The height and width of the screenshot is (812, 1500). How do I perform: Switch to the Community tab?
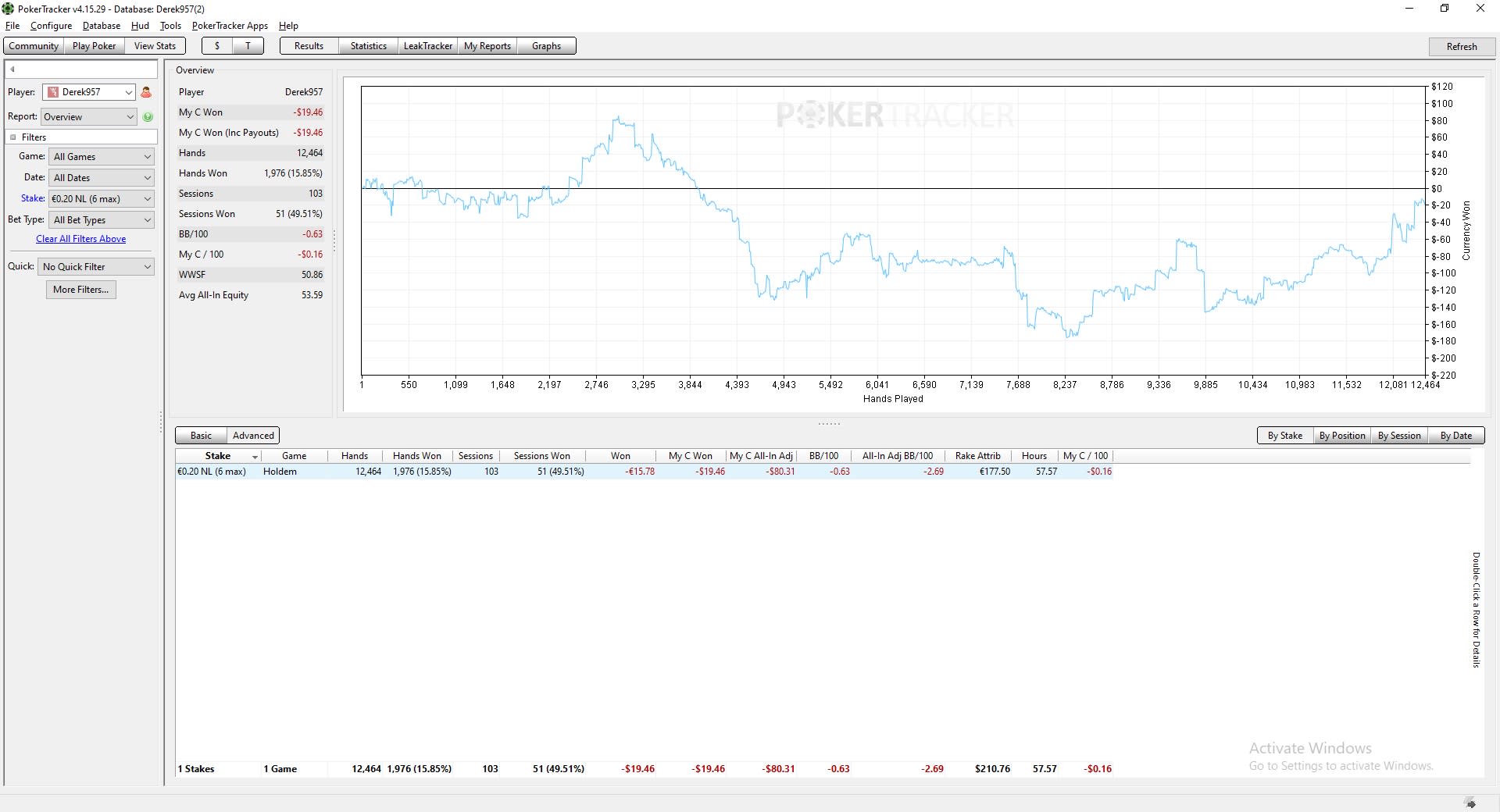(x=34, y=46)
